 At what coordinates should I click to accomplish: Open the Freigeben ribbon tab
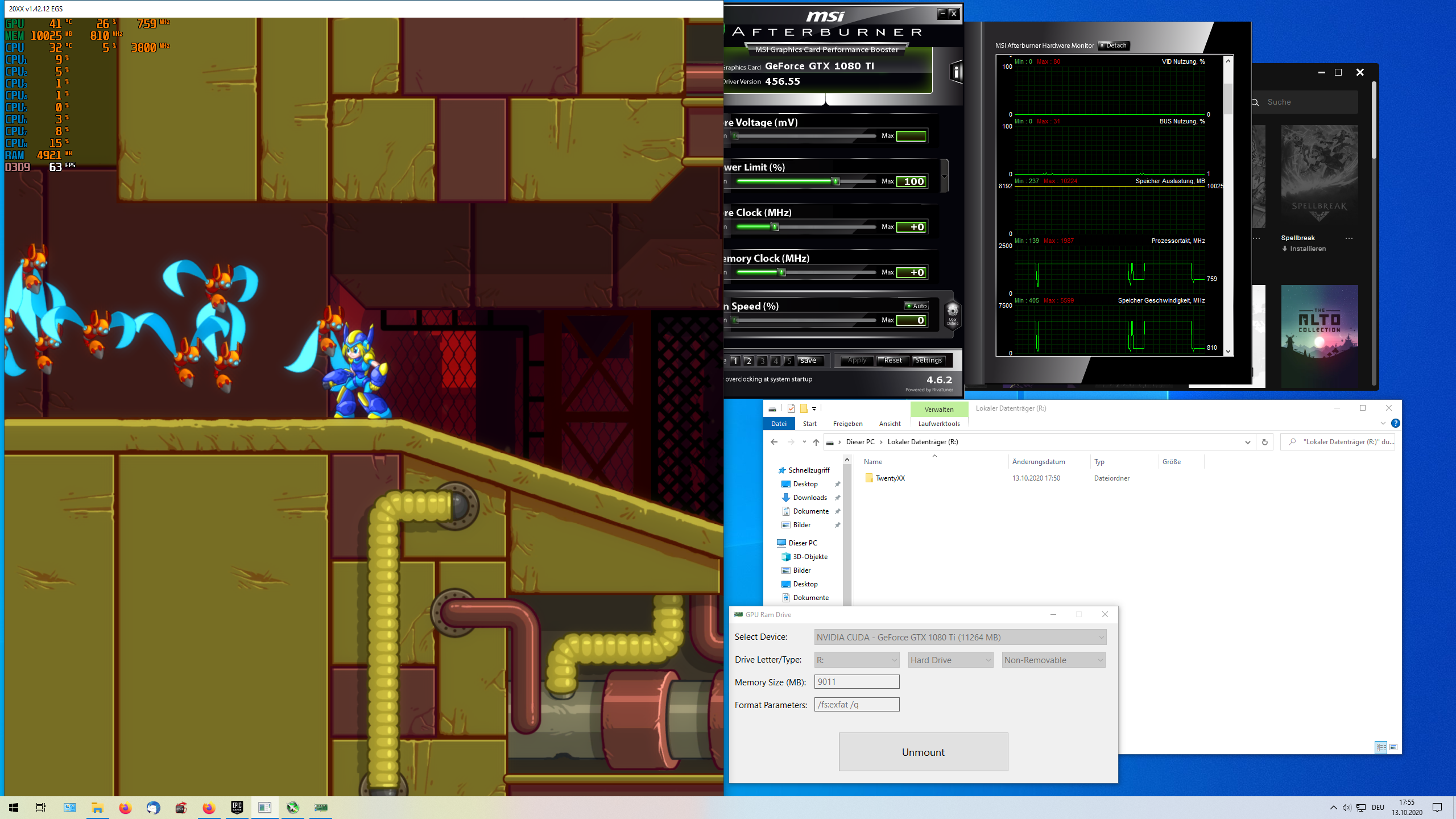847,424
